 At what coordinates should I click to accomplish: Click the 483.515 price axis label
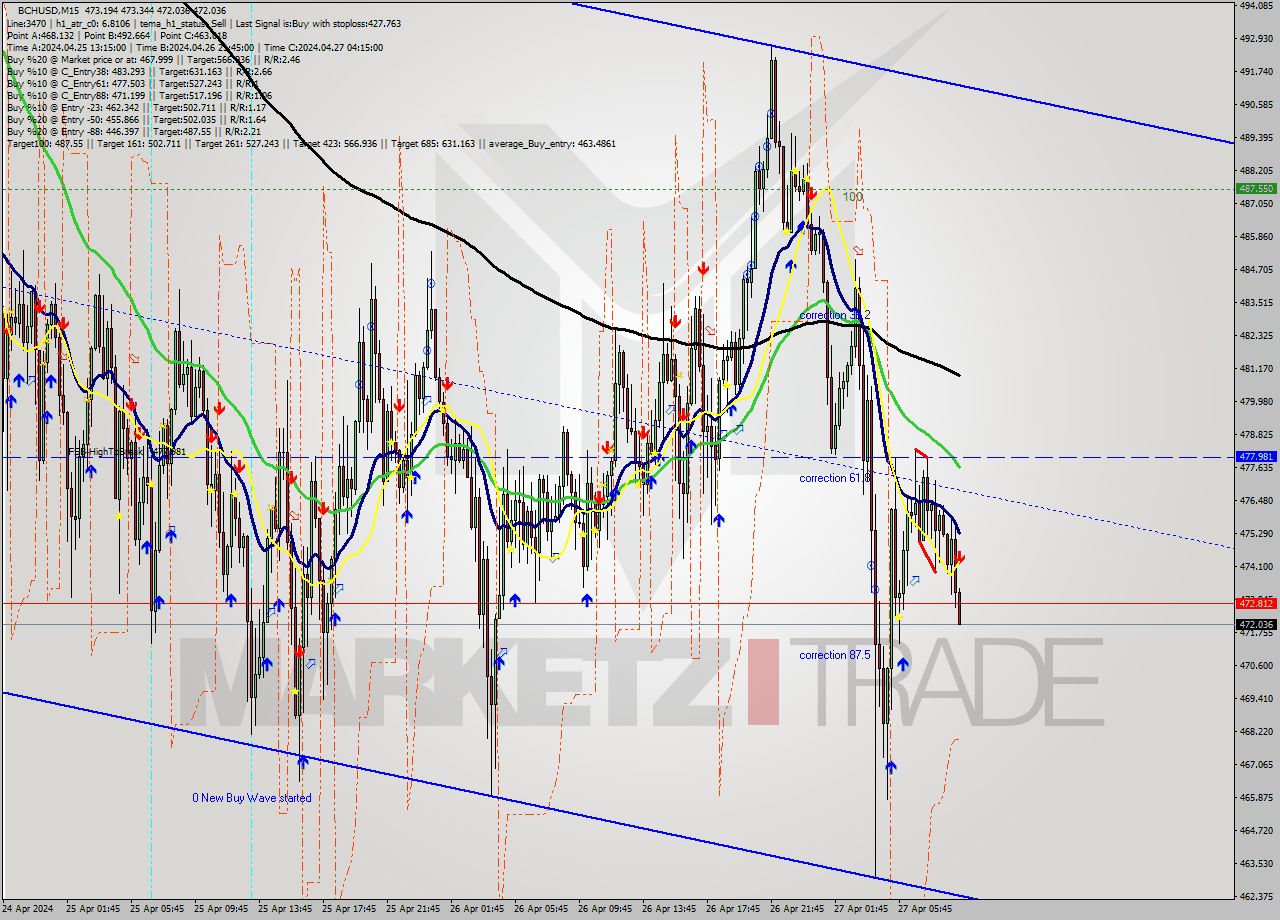click(1257, 303)
